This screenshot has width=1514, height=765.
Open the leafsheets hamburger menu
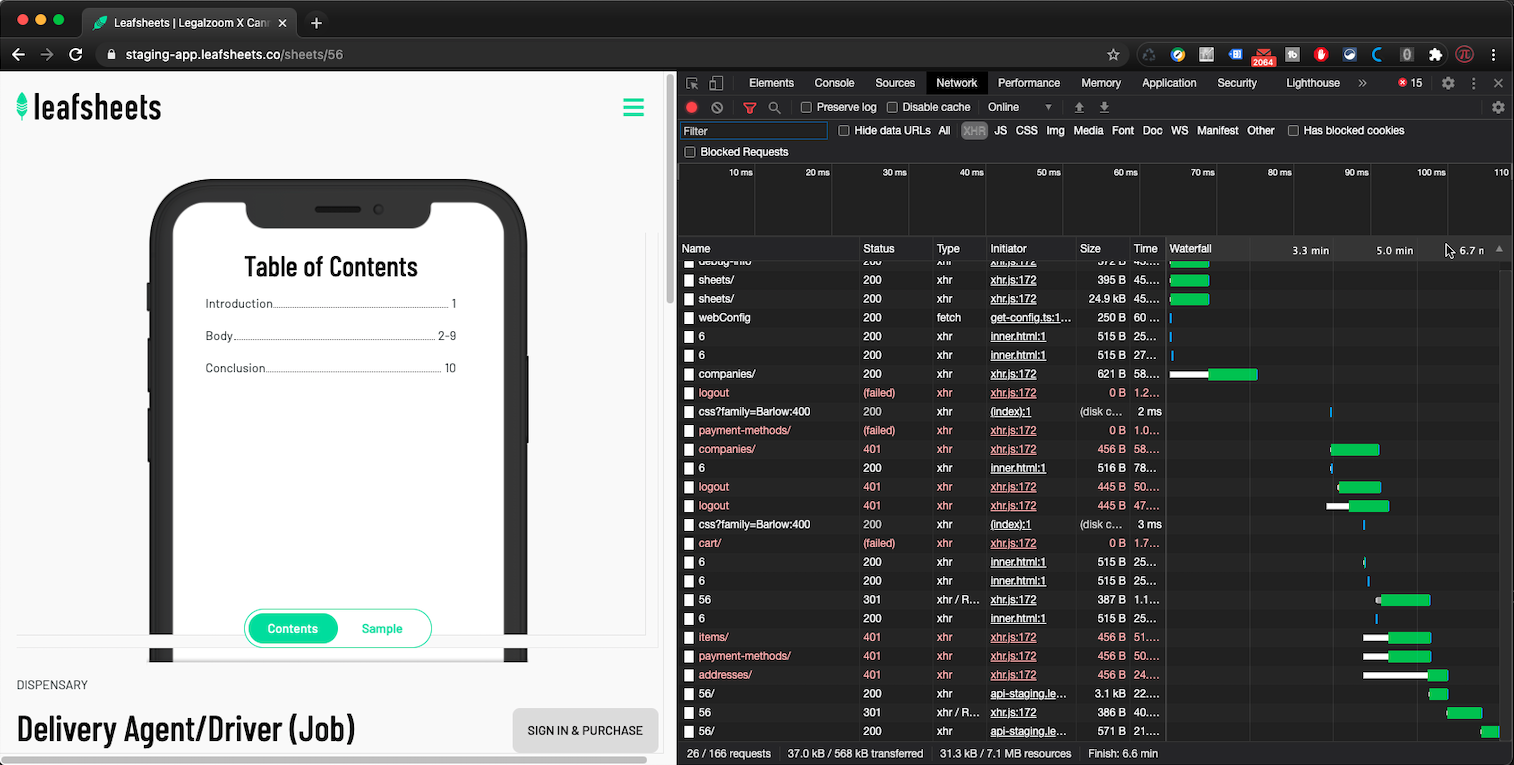(x=633, y=107)
